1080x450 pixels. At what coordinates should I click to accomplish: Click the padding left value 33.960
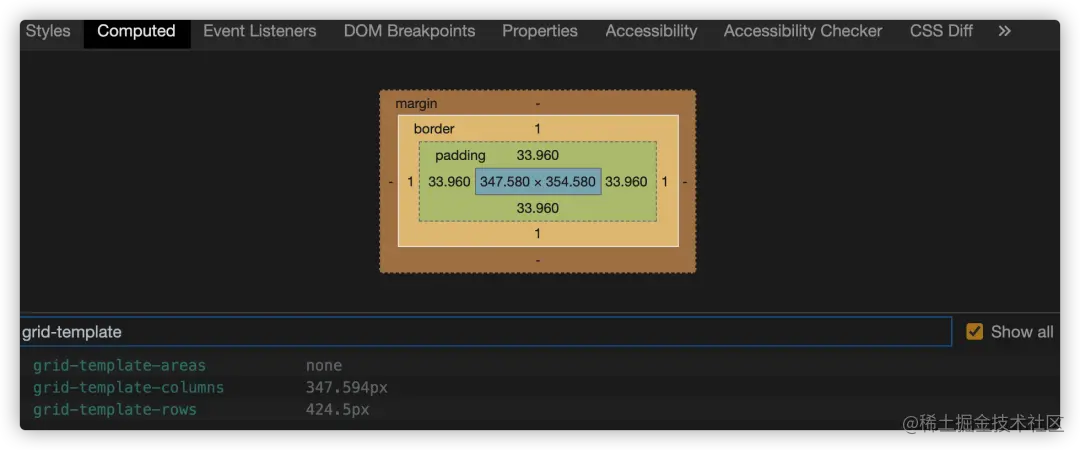[449, 181]
